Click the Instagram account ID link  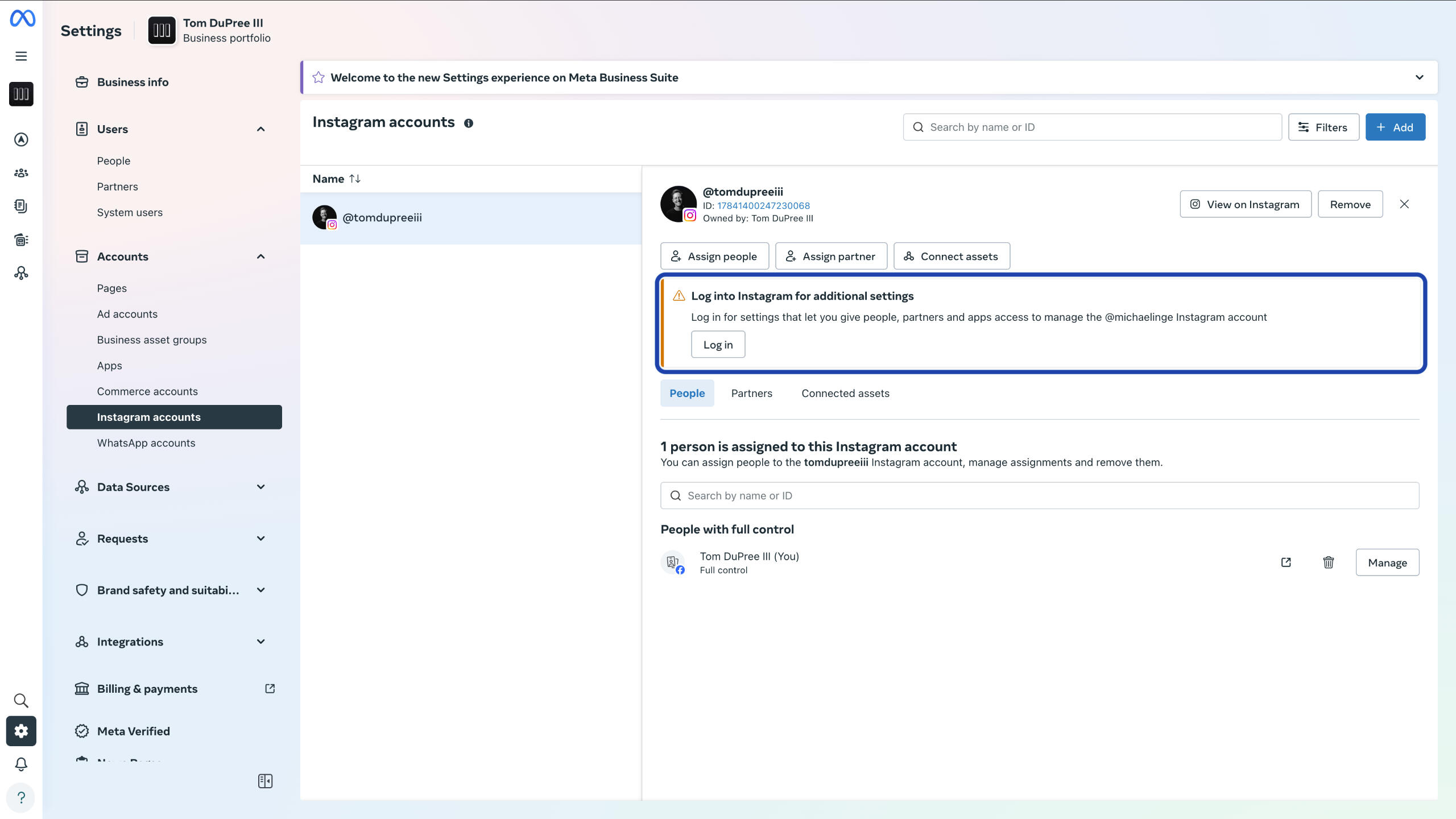pos(763,205)
